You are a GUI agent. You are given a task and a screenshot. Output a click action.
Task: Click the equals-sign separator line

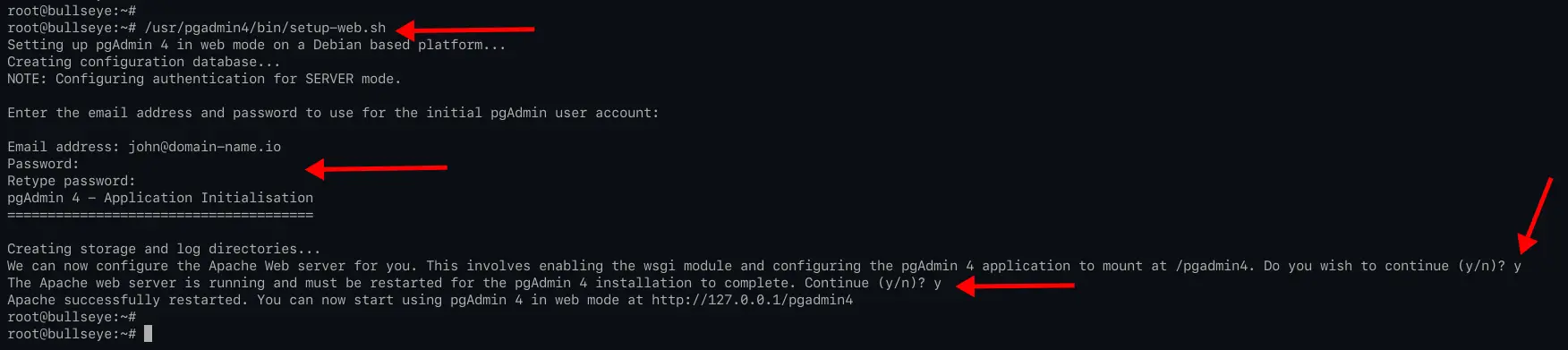160,215
